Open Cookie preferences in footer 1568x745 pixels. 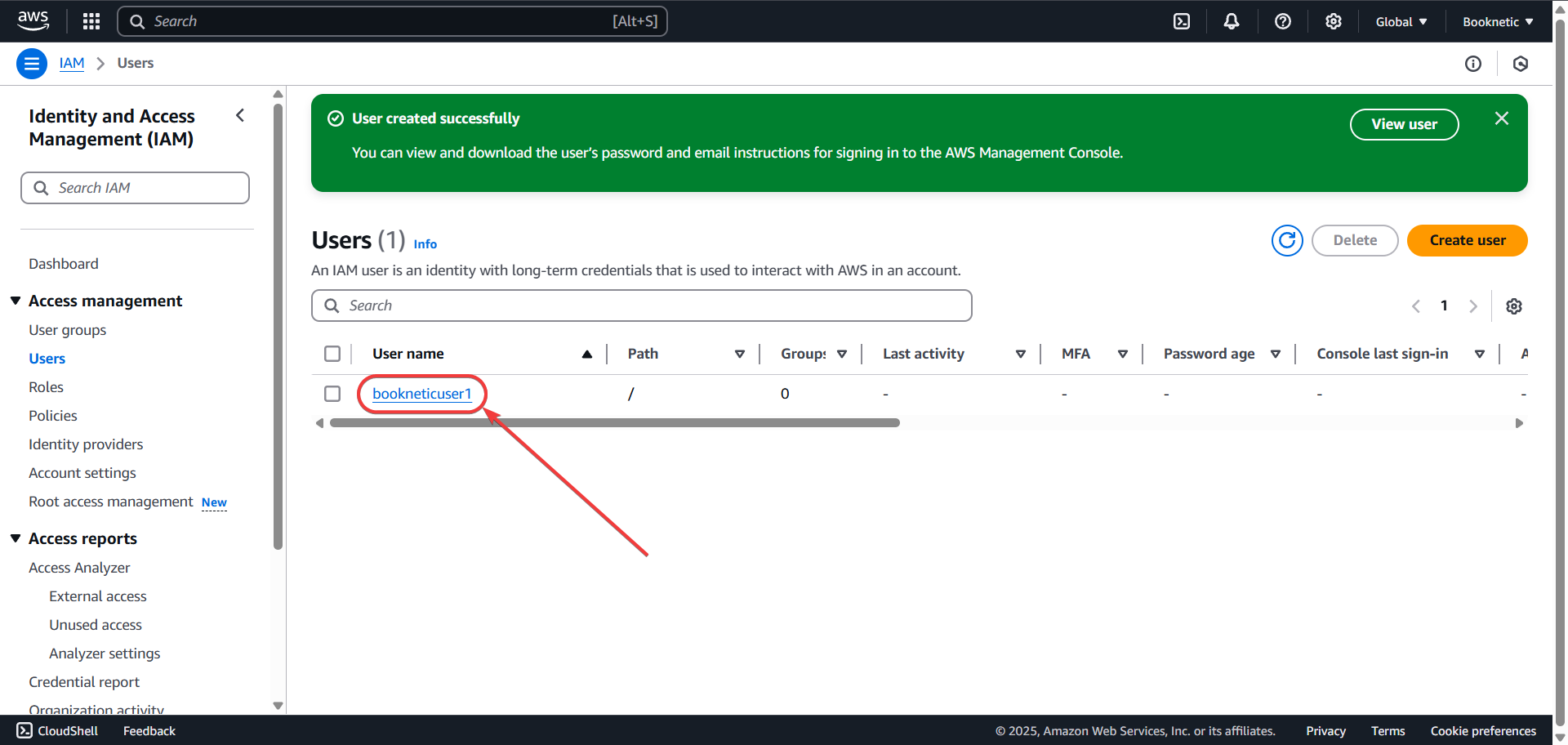pos(1483,731)
